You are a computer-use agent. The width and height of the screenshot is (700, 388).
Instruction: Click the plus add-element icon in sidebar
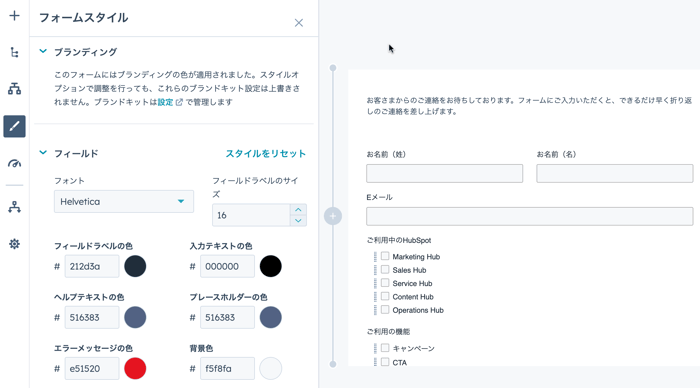[14, 16]
